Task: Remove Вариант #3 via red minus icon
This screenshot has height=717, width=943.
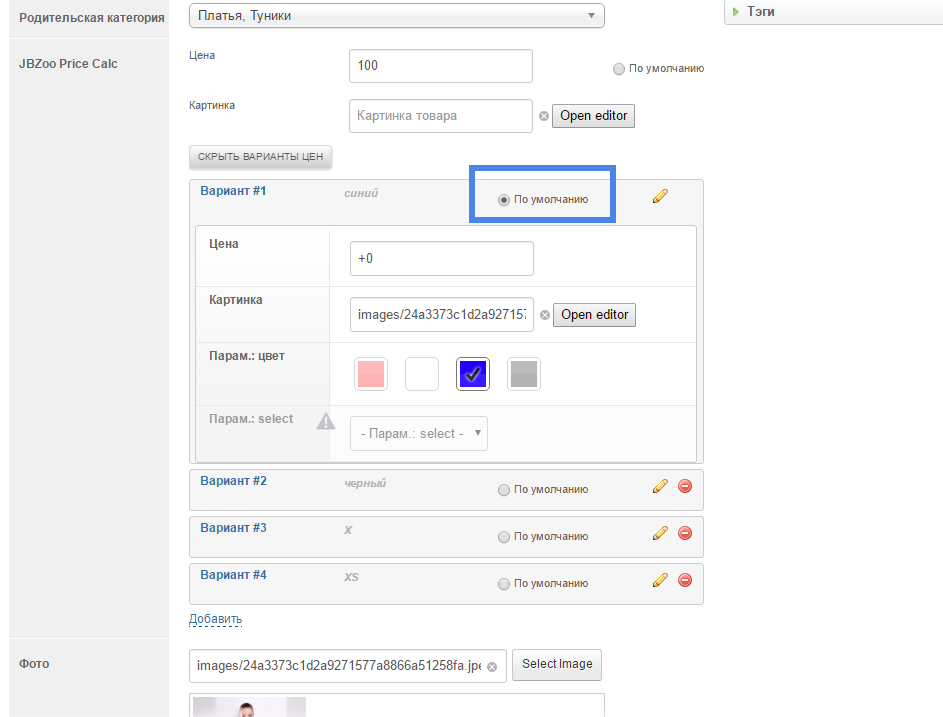Action: [x=685, y=533]
